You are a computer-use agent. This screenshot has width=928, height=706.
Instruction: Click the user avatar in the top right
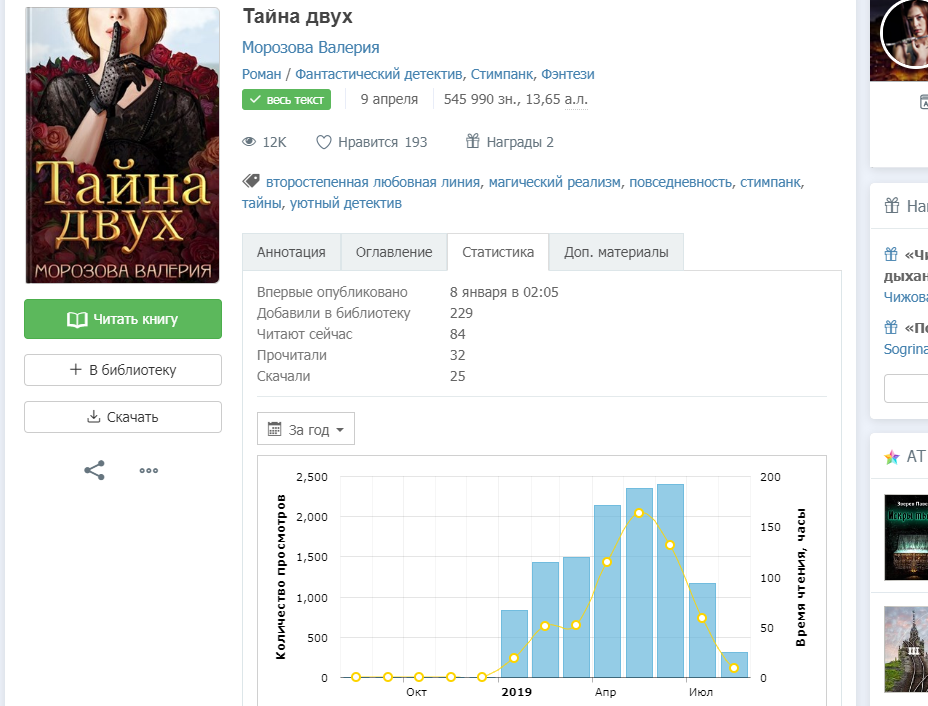pos(905,35)
